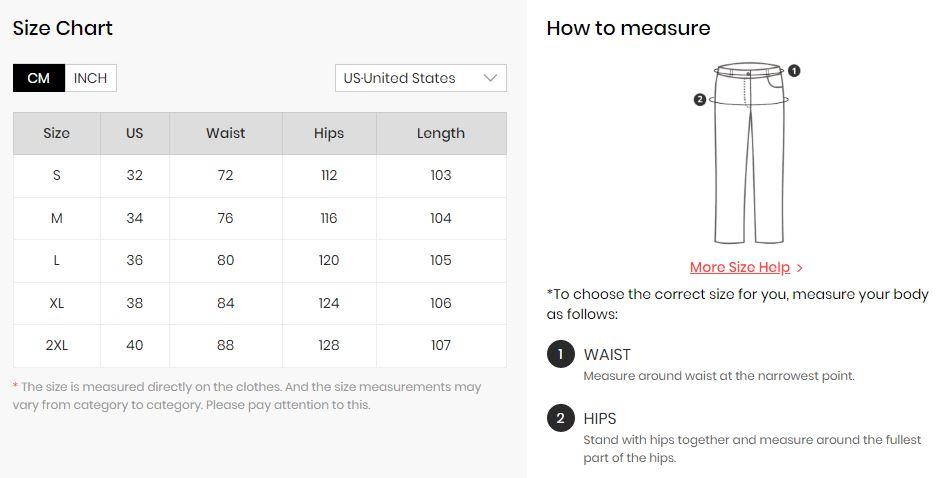Click the XL size row label
The height and width of the screenshot is (478, 936).
57,303
